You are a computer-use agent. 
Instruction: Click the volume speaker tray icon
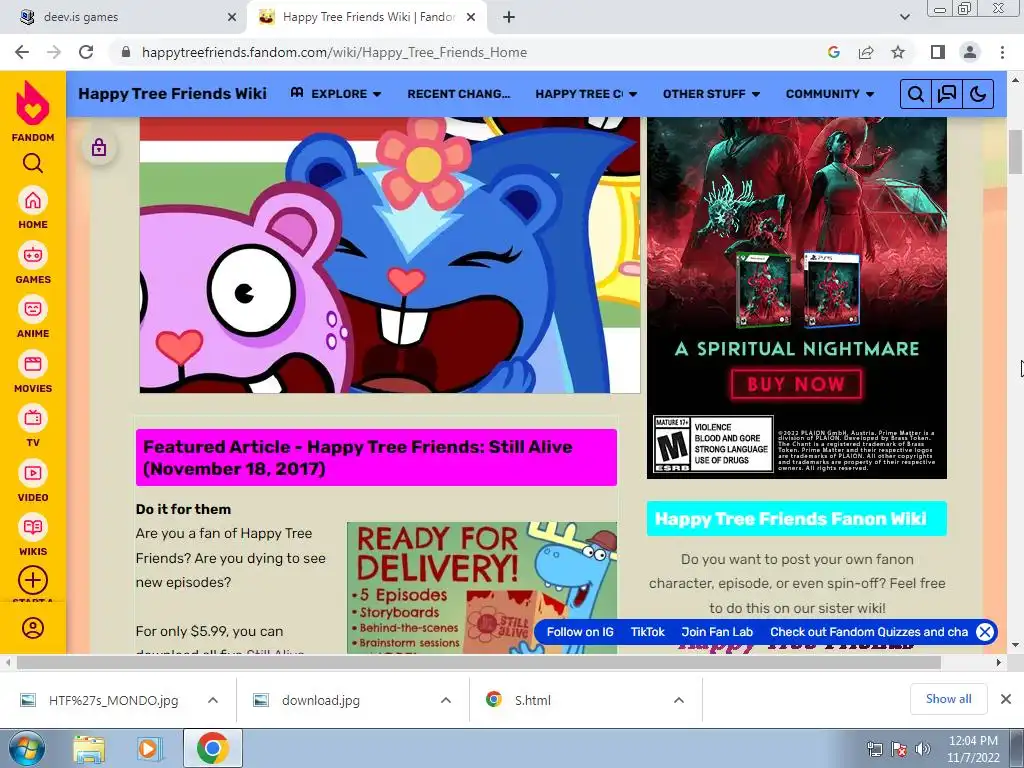[922, 749]
